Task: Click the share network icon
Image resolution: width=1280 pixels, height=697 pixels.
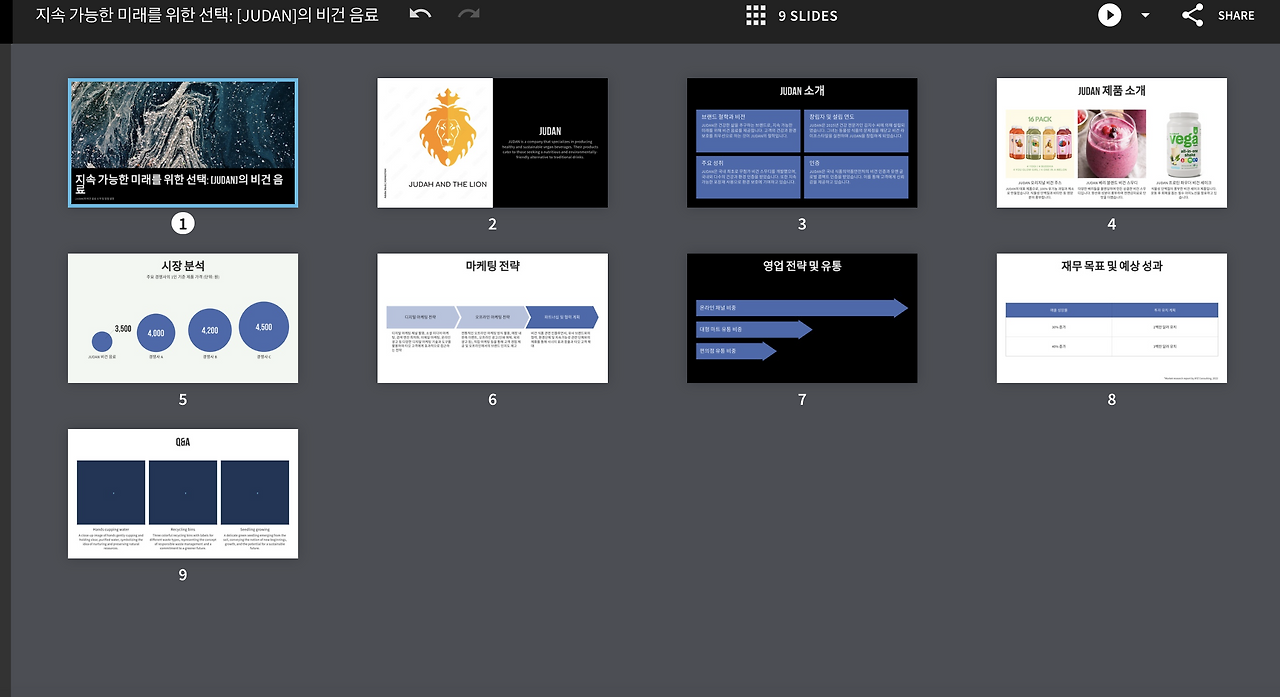Action: pyautogui.click(x=1192, y=15)
